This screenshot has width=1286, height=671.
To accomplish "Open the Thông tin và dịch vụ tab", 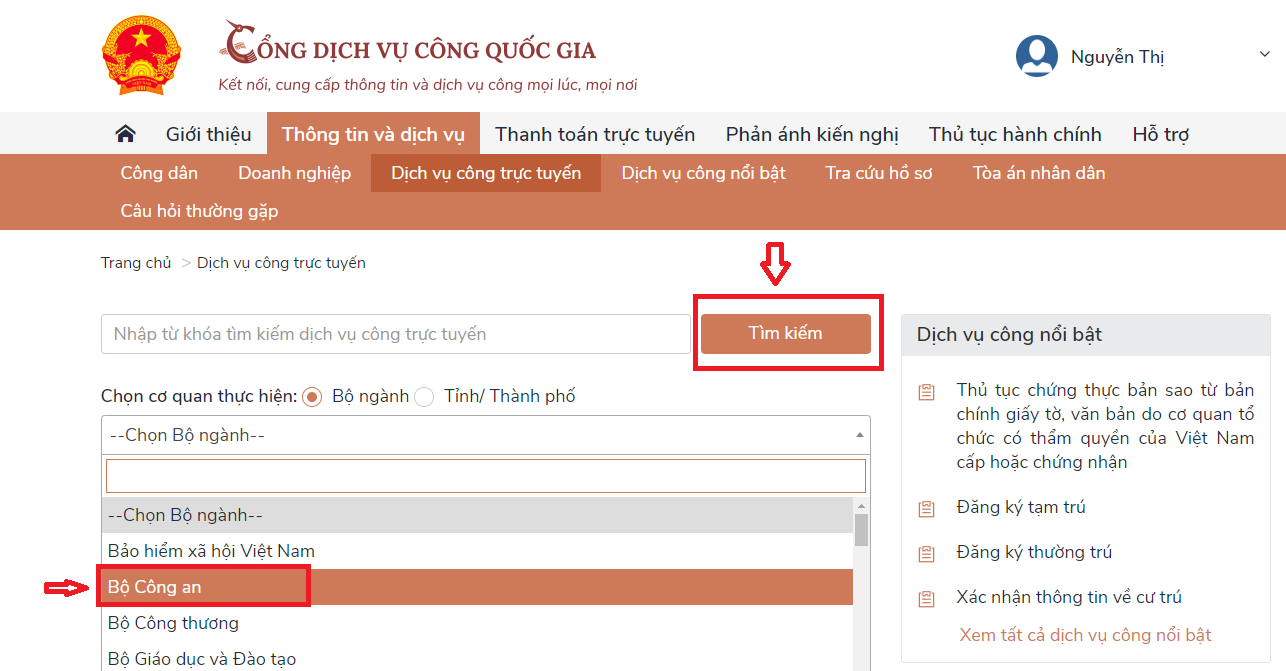I will (x=374, y=134).
